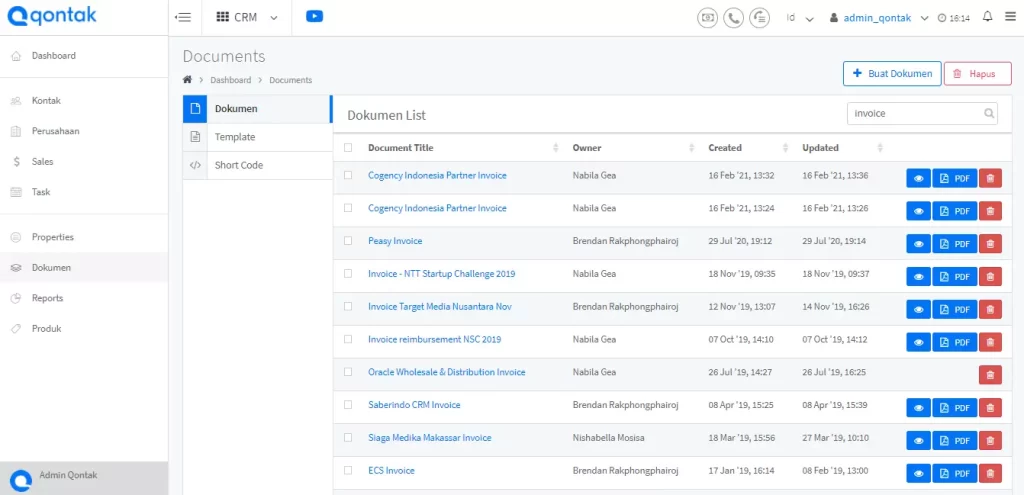The height and width of the screenshot is (495, 1024).
Task: Sort by Created column arrows
Action: tap(786, 148)
